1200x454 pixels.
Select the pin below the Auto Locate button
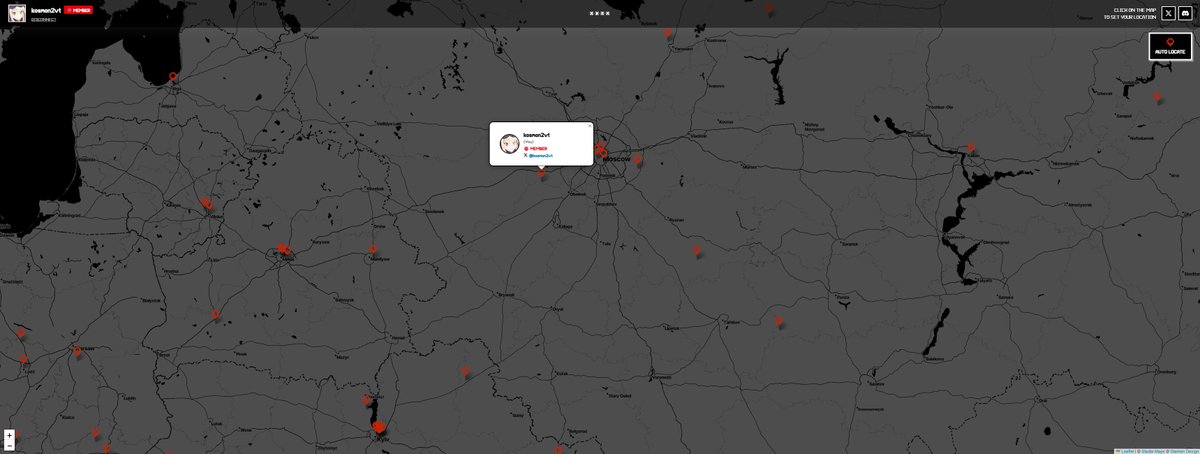pos(1158,97)
